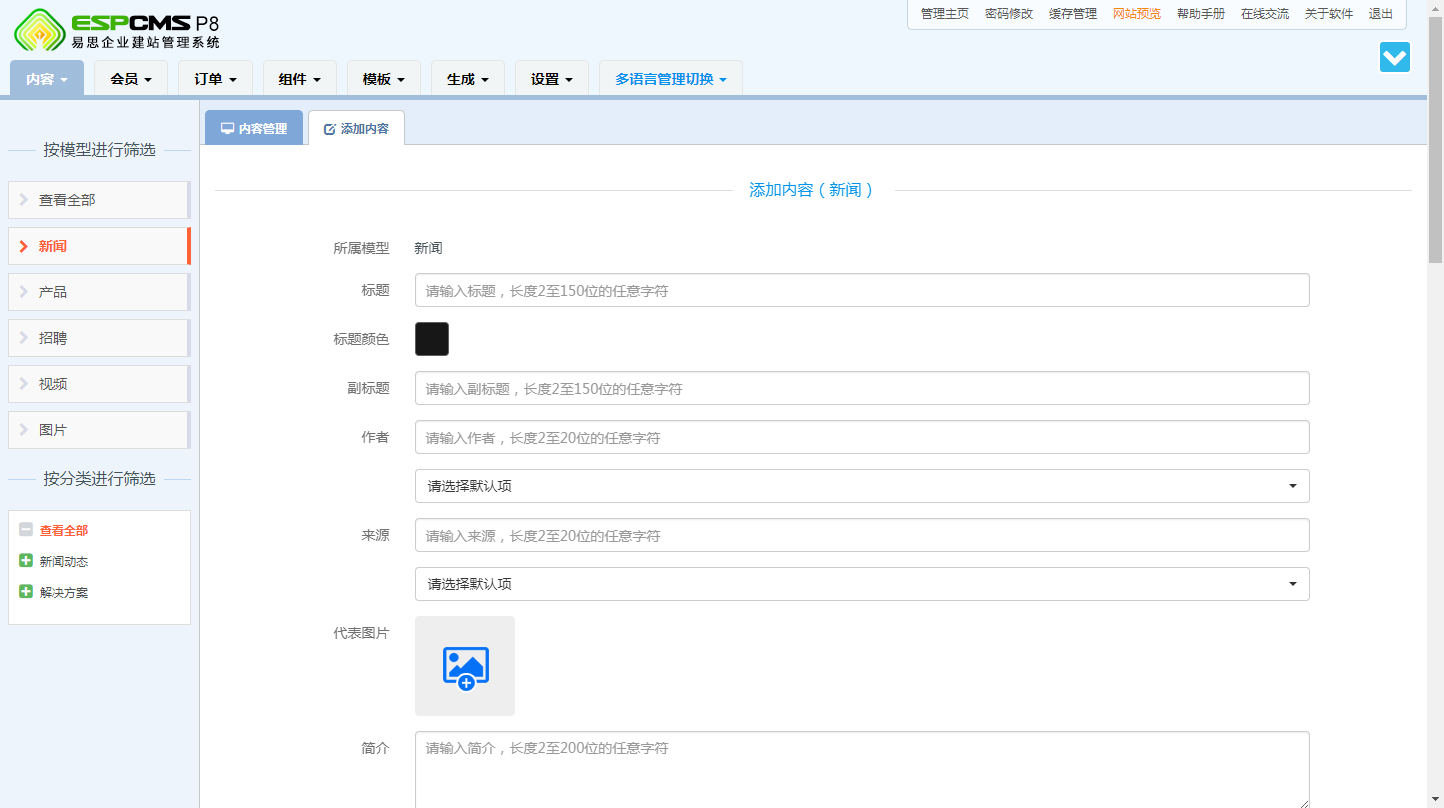The height and width of the screenshot is (808, 1444).
Task: Click the 标题 input field
Action: pos(862,290)
